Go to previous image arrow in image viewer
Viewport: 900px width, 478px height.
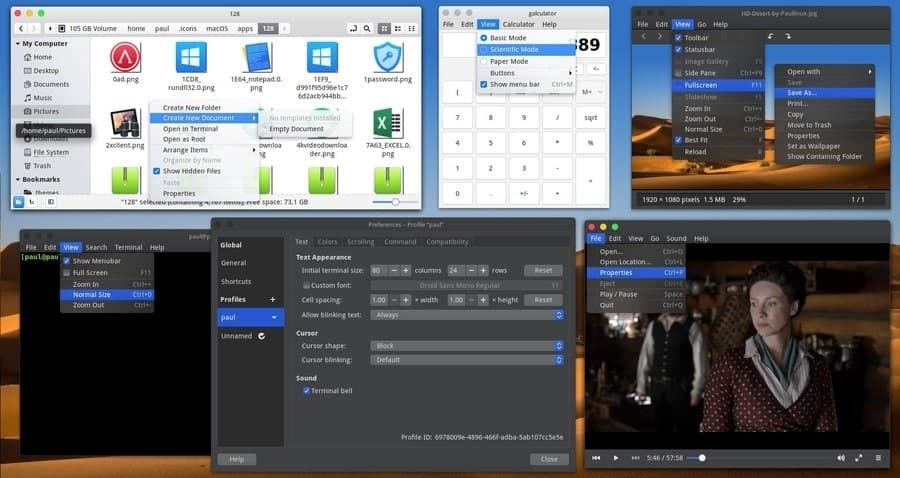(643, 36)
